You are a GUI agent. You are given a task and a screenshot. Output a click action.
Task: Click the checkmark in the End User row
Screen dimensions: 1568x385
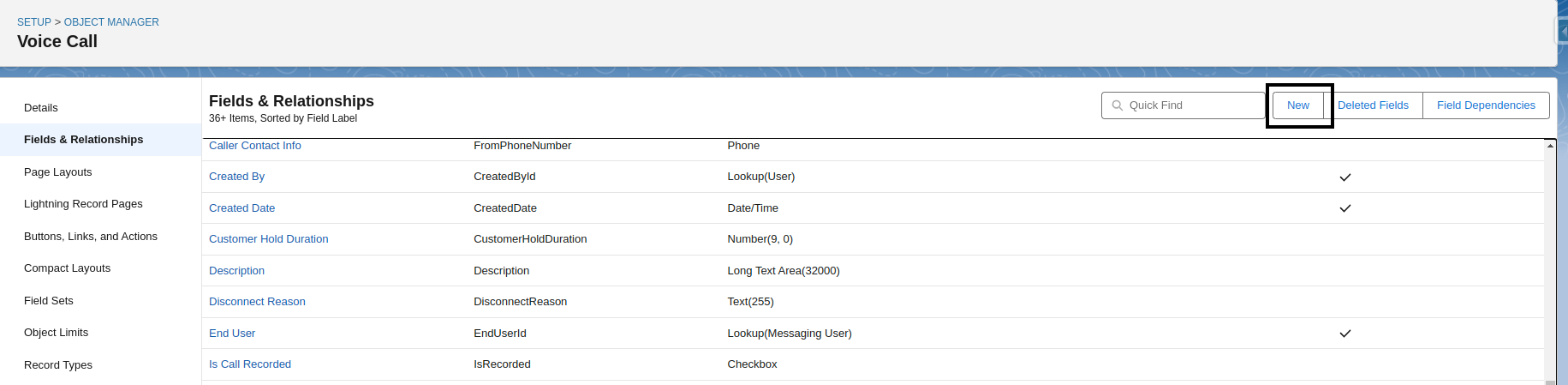click(x=1344, y=334)
